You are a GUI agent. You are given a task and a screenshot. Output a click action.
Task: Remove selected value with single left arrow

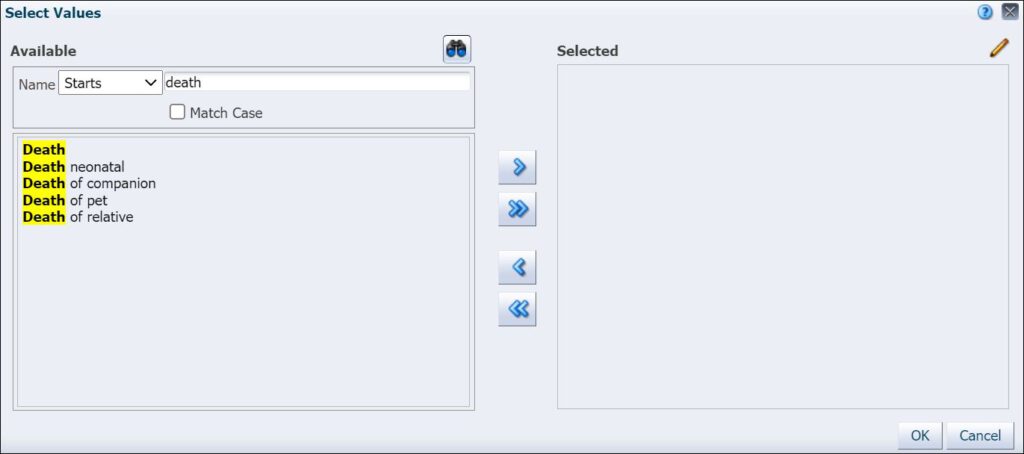point(517,267)
